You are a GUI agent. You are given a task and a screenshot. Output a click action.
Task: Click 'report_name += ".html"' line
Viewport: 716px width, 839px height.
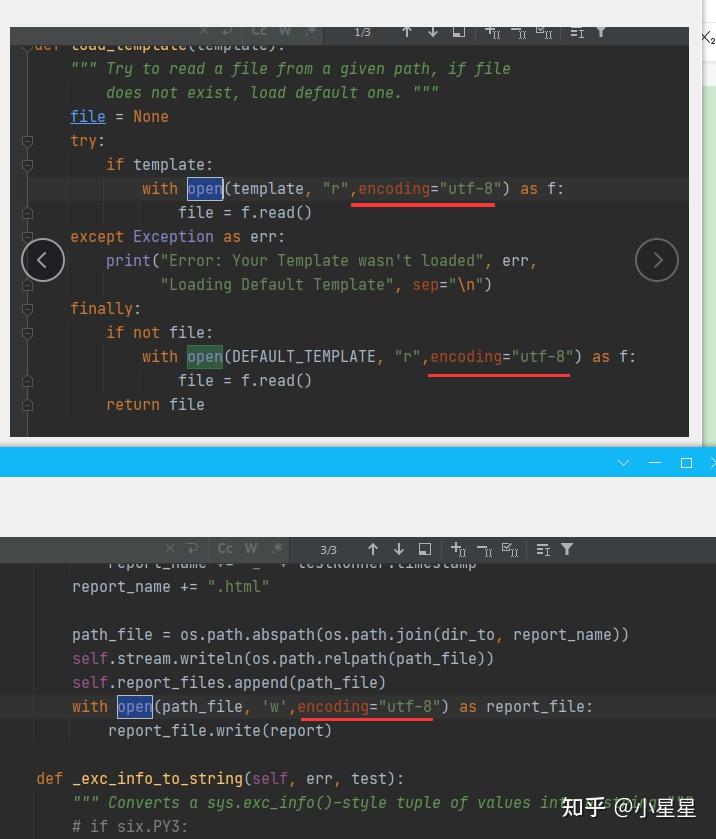tap(171, 586)
